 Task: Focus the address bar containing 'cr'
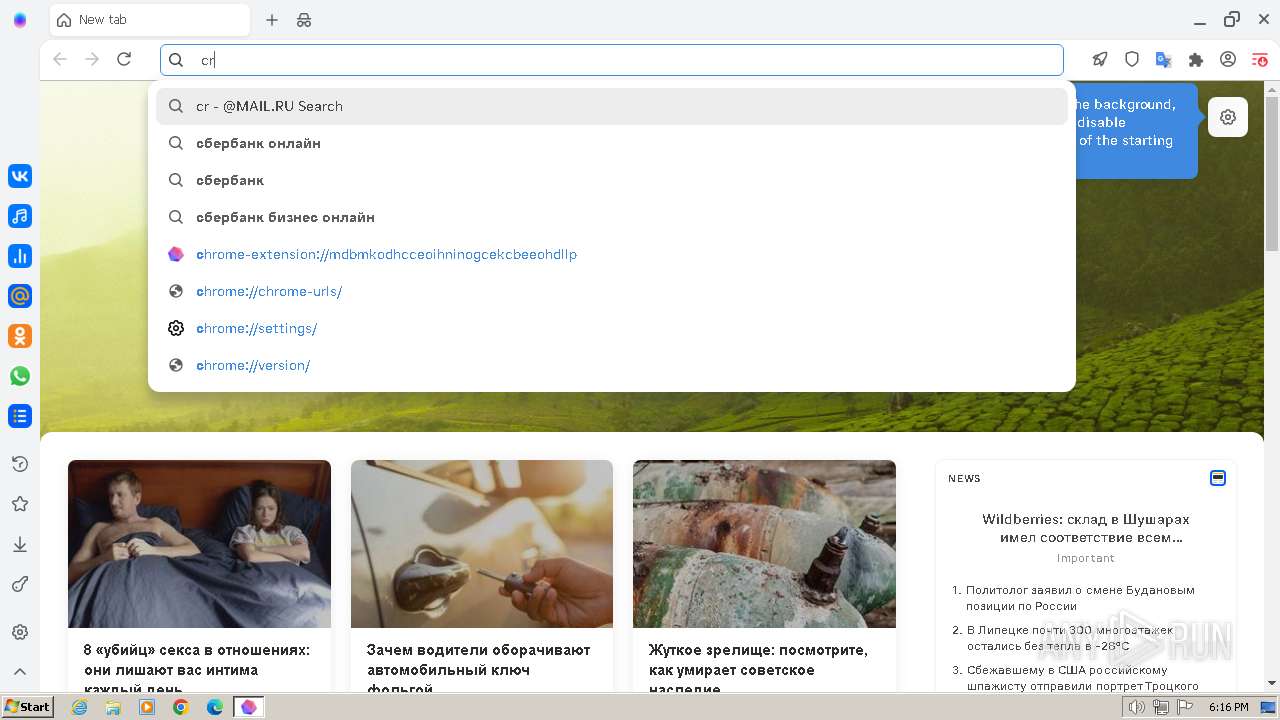[x=612, y=60]
